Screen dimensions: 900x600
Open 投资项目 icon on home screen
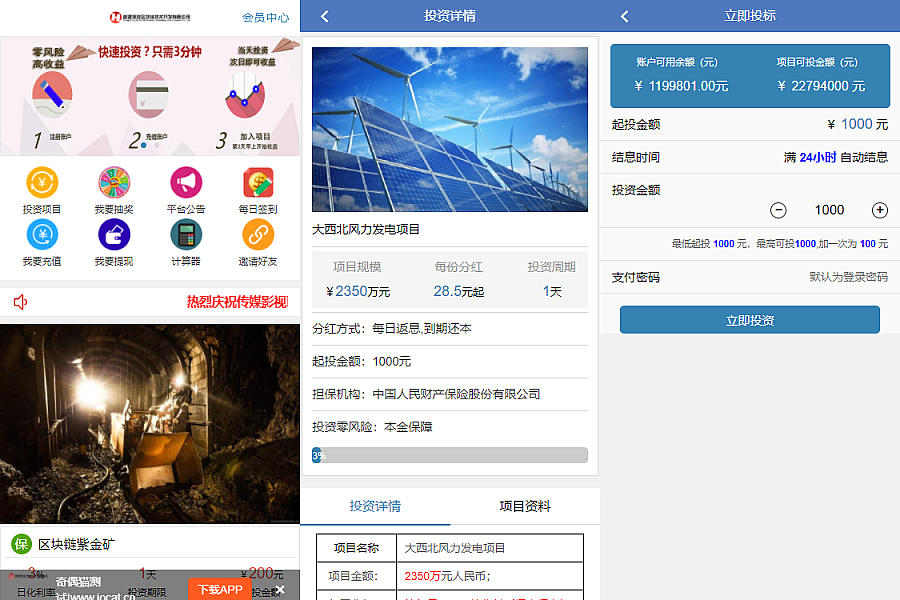[x=42, y=183]
